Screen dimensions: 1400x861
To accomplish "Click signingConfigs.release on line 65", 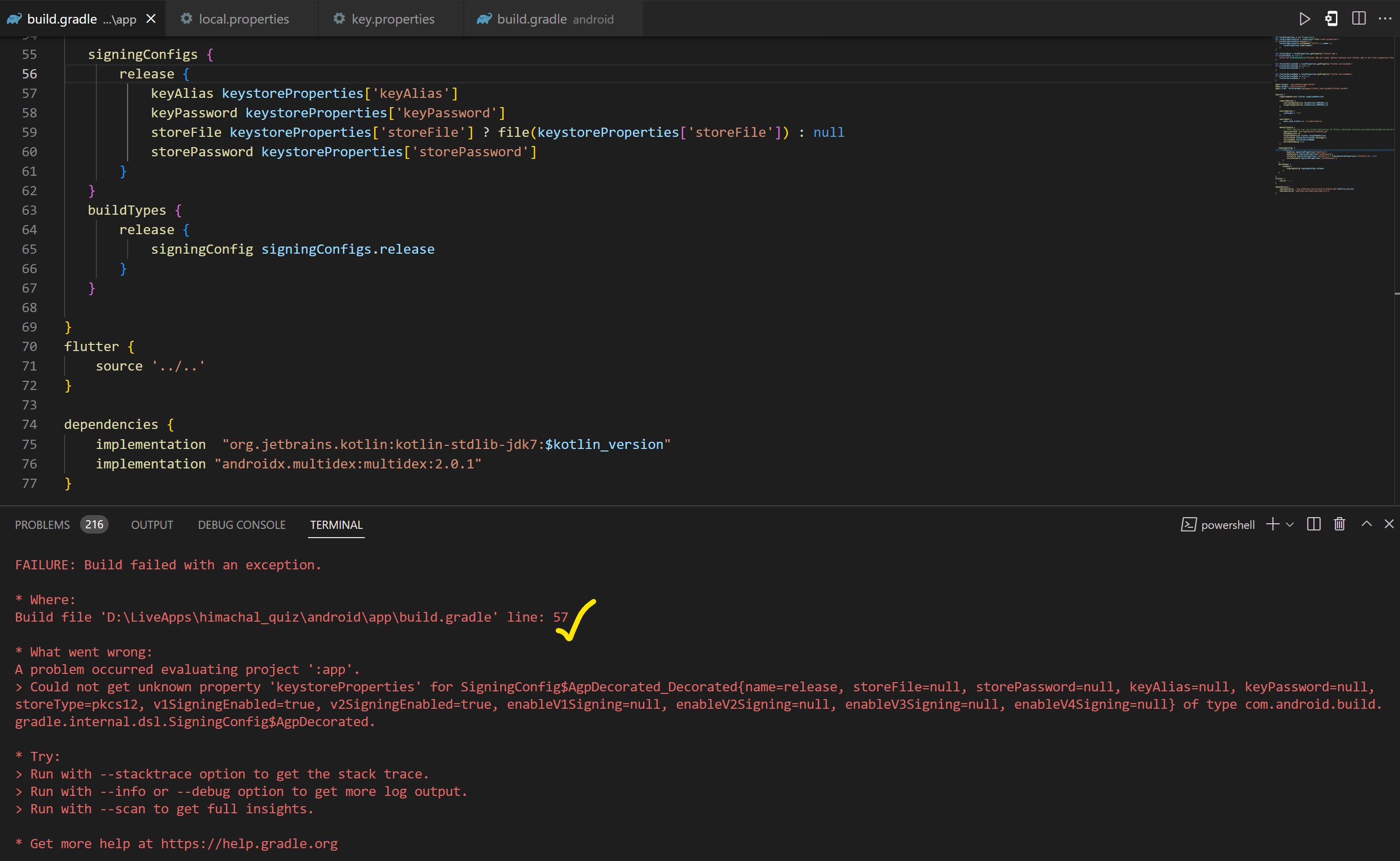I will 348,249.
